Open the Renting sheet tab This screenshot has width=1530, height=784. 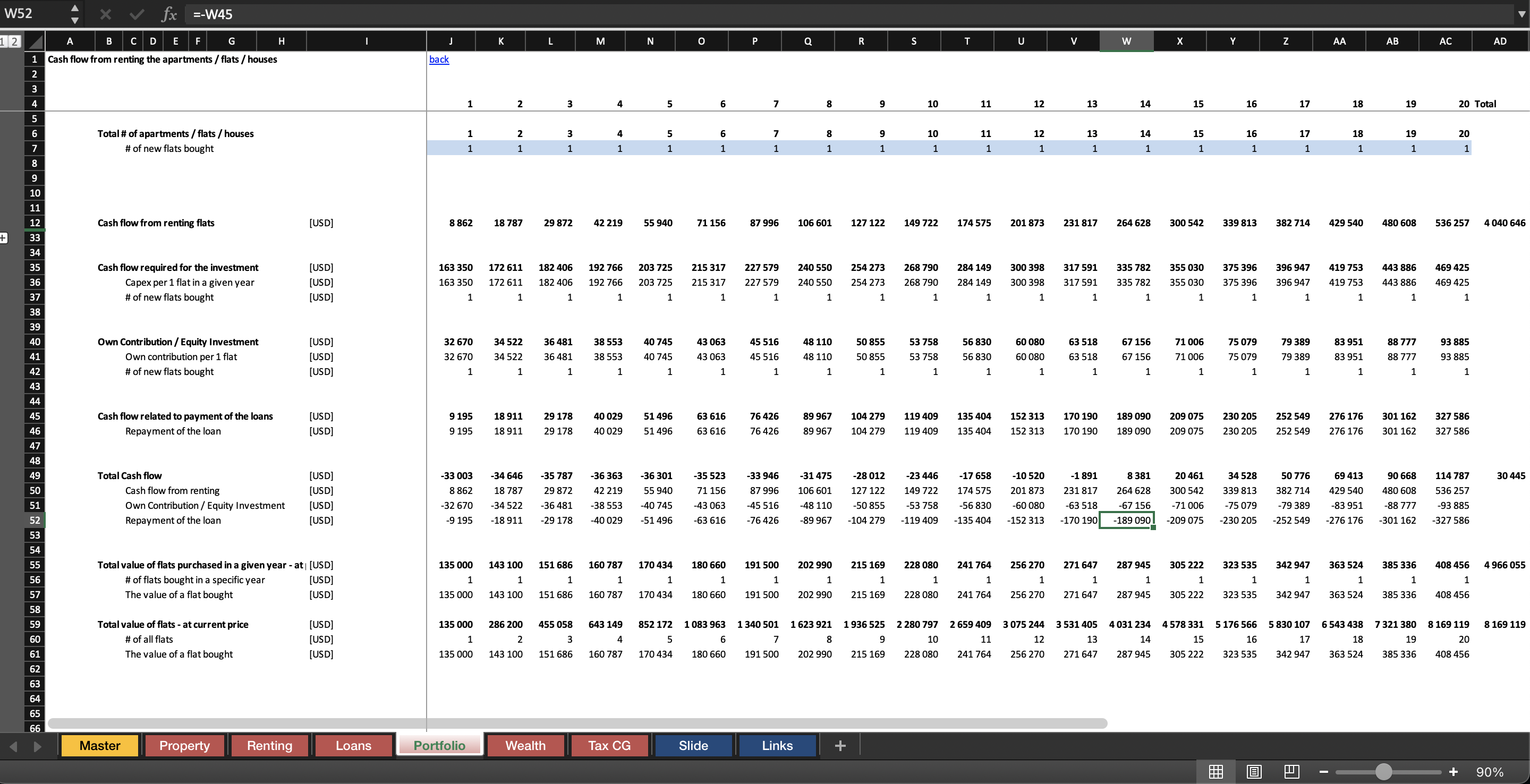[x=270, y=745]
